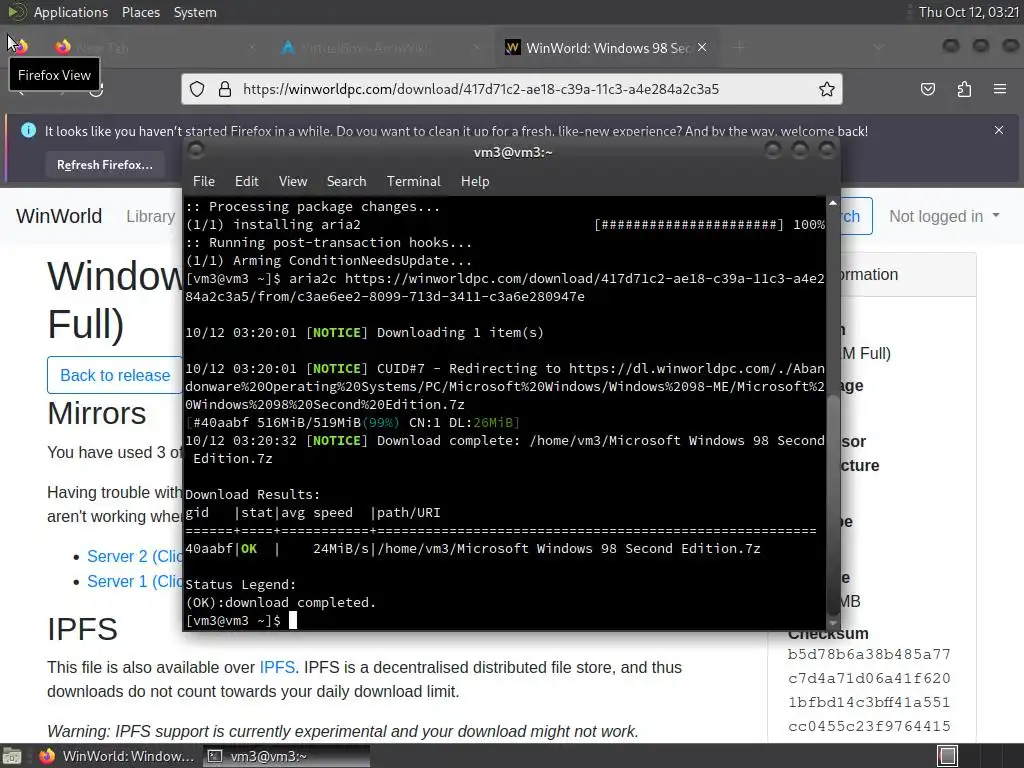Image resolution: width=1024 pixels, height=768 pixels.
Task: Open the System menu in top panel
Action: 195,12
